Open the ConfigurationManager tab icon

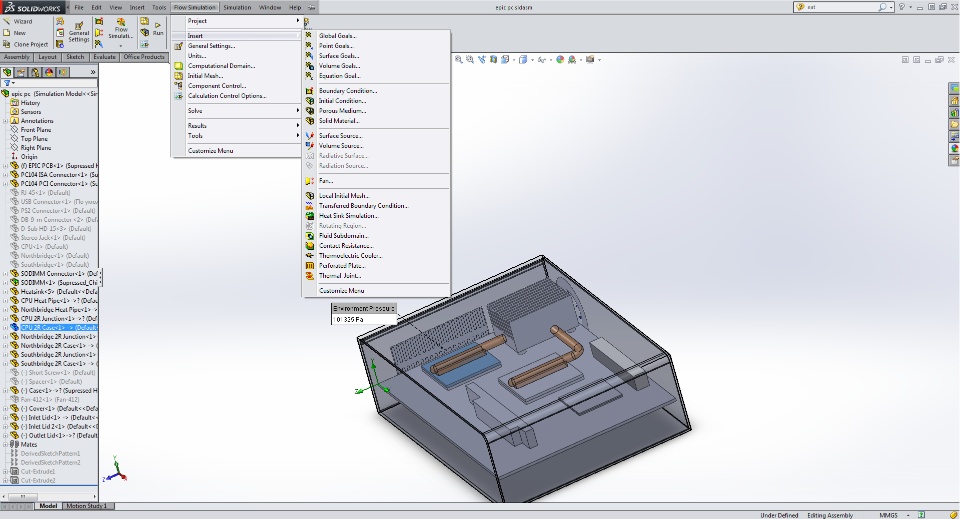click(x=36, y=72)
